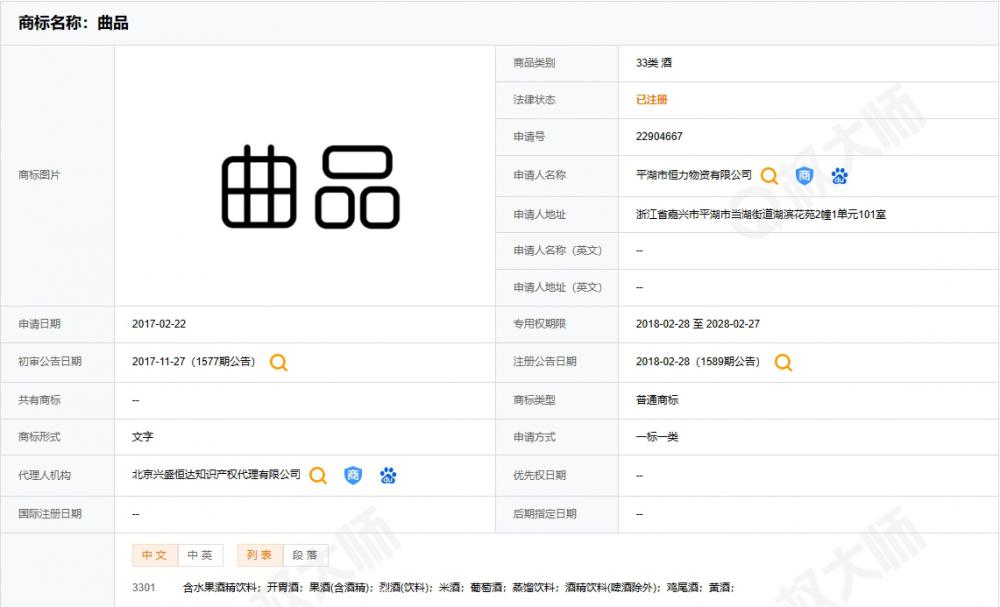Click the Baidu paw icon beside agency name
The width and height of the screenshot is (1000, 607).
[388, 475]
